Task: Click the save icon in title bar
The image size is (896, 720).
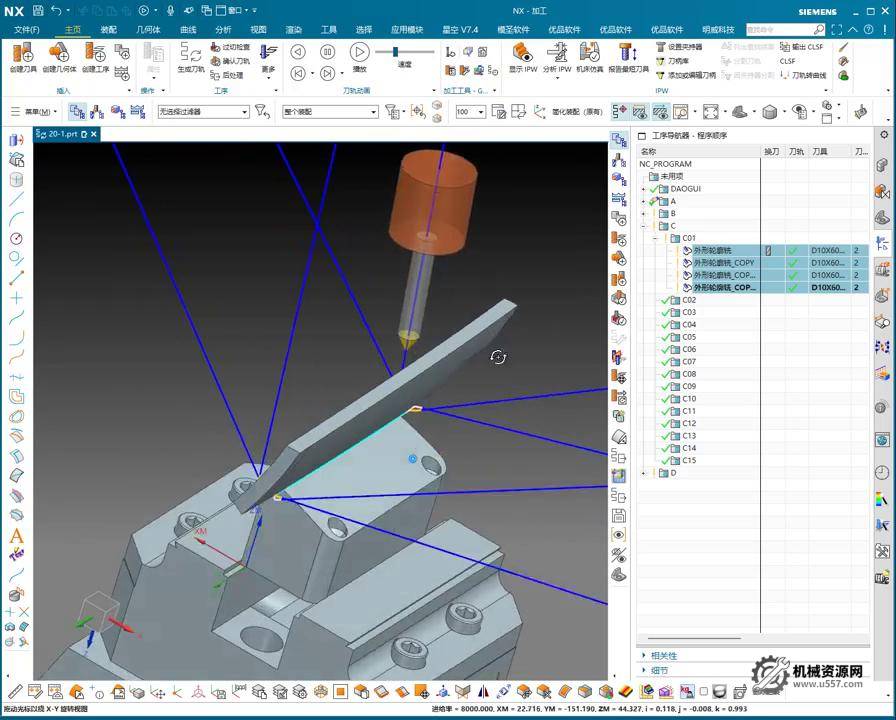Action: point(37,11)
